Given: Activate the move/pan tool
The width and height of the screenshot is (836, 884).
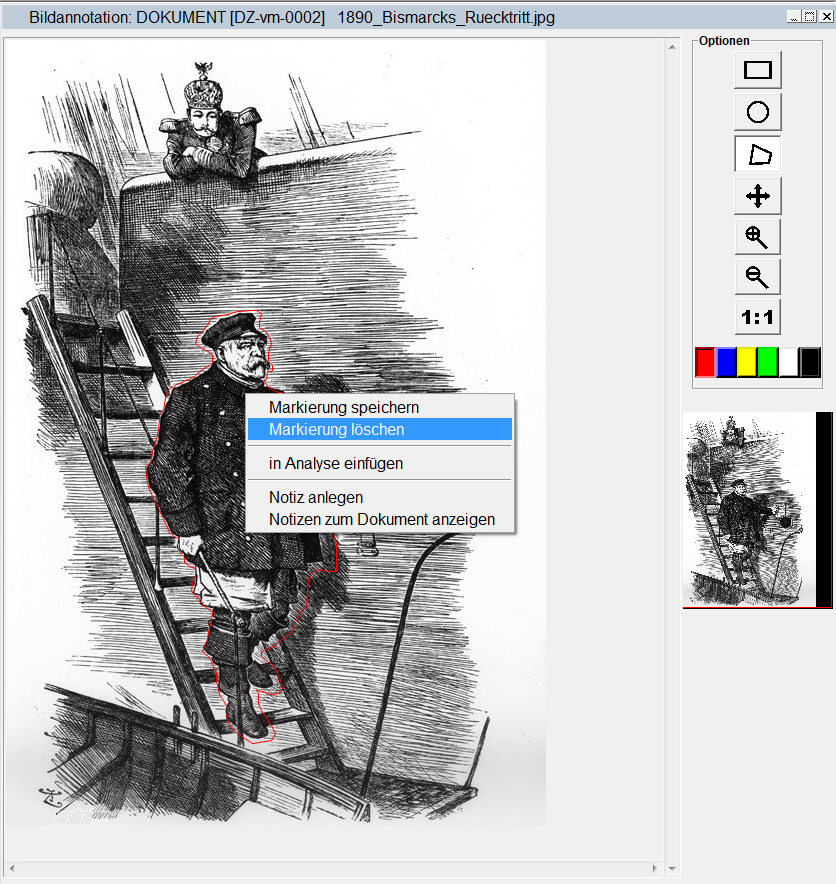Looking at the screenshot, I should (x=758, y=195).
